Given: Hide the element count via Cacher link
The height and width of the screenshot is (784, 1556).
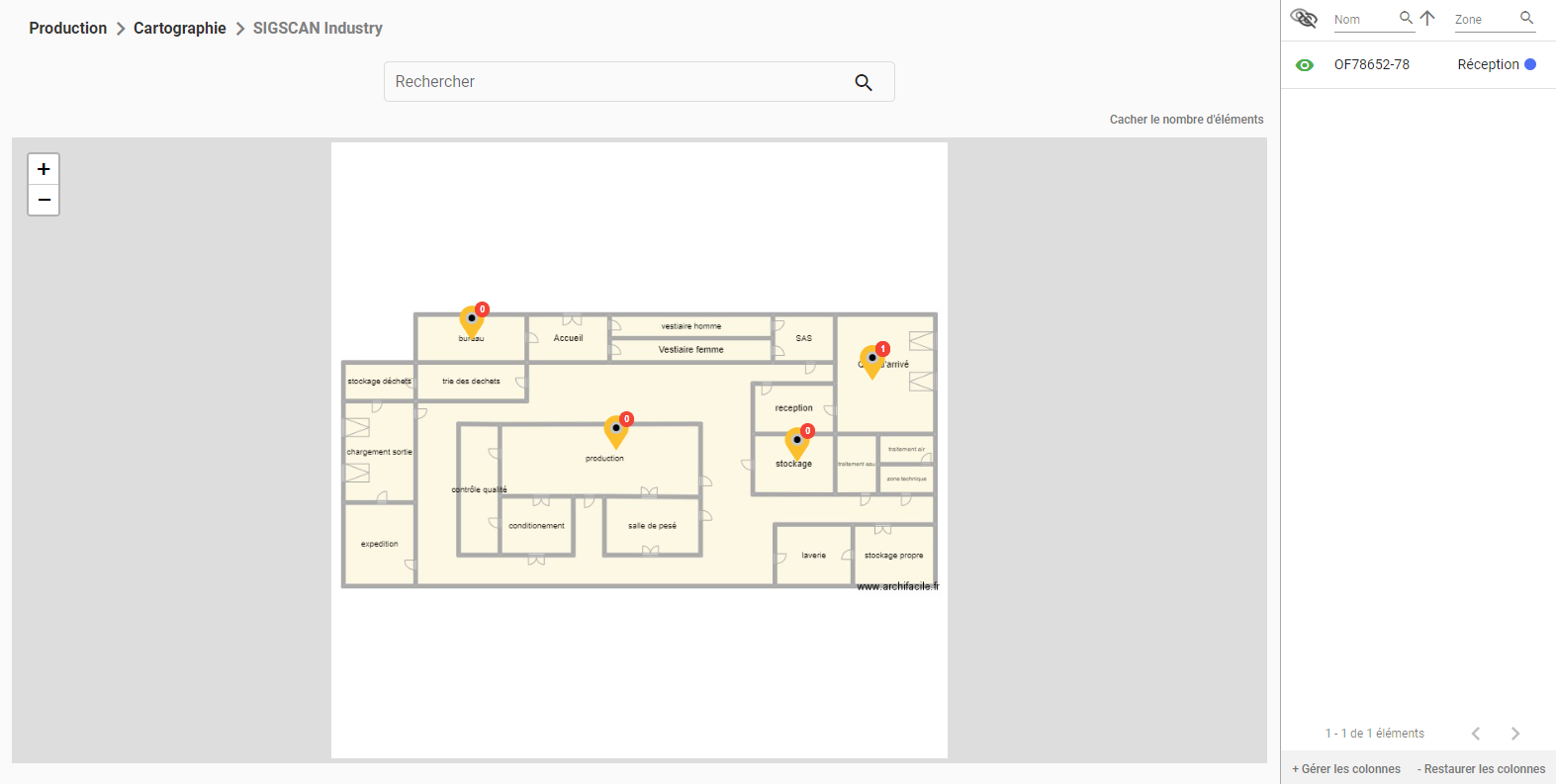Looking at the screenshot, I should pos(1186,120).
